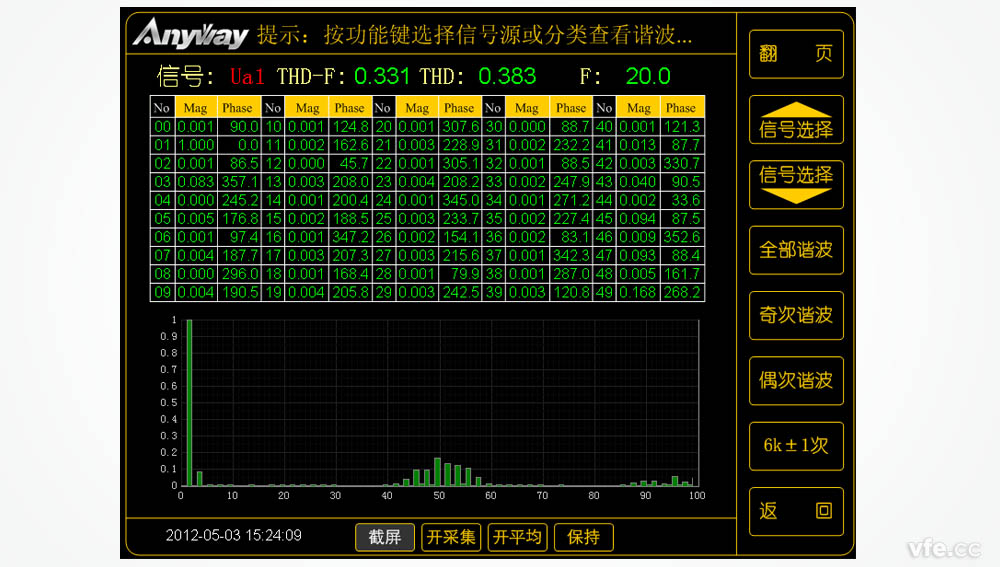Click the AnyWay logo
This screenshot has width=1000, height=567.
pos(191,35)
